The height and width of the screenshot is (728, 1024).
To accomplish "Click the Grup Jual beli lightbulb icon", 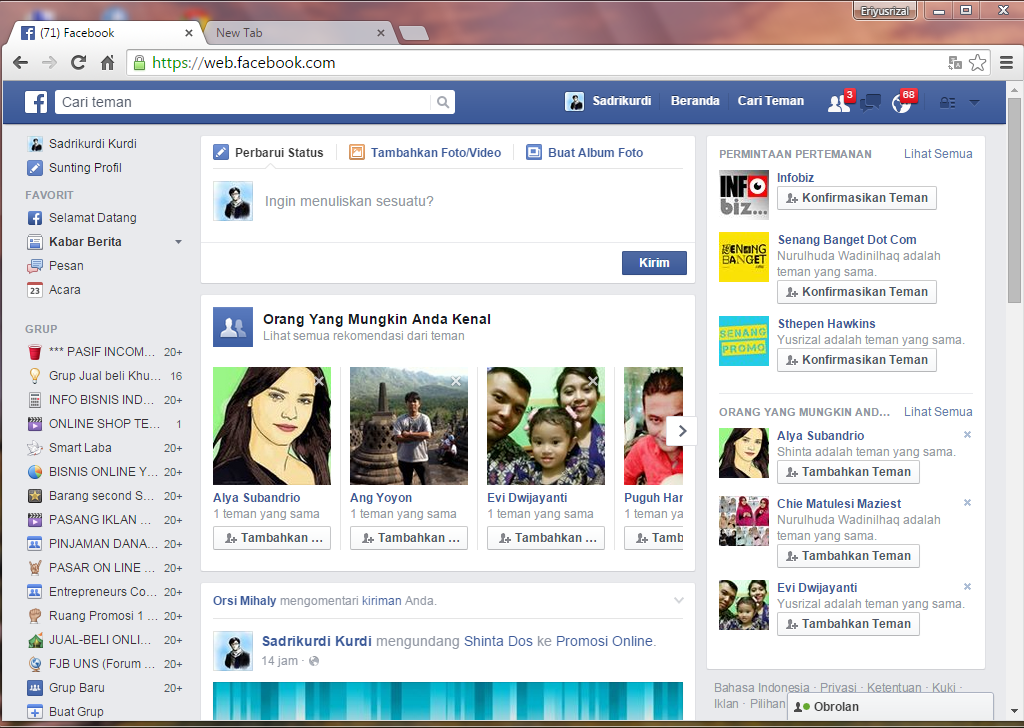I will (35, 375).
